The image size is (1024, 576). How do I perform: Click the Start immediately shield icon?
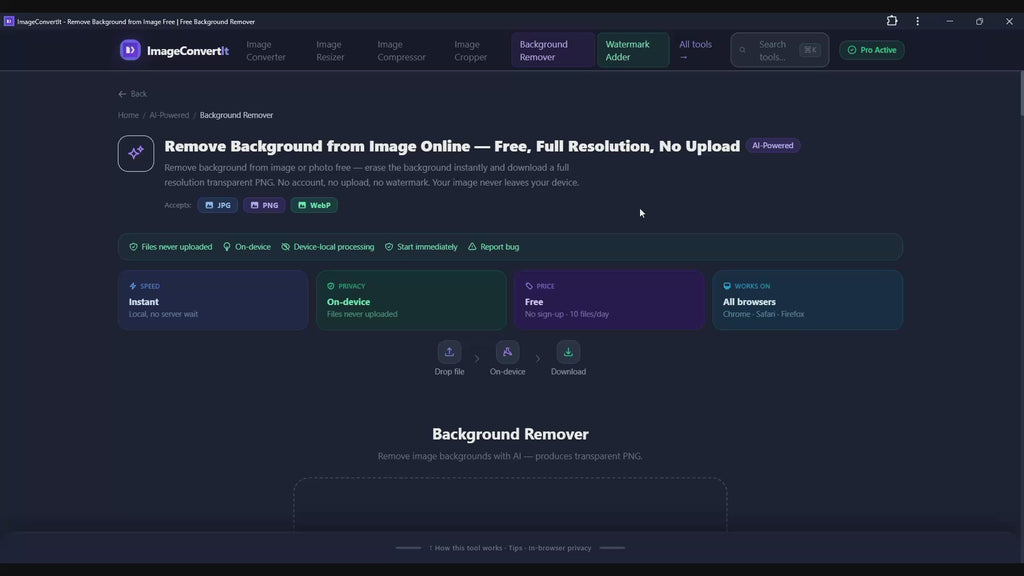[389, 247]
